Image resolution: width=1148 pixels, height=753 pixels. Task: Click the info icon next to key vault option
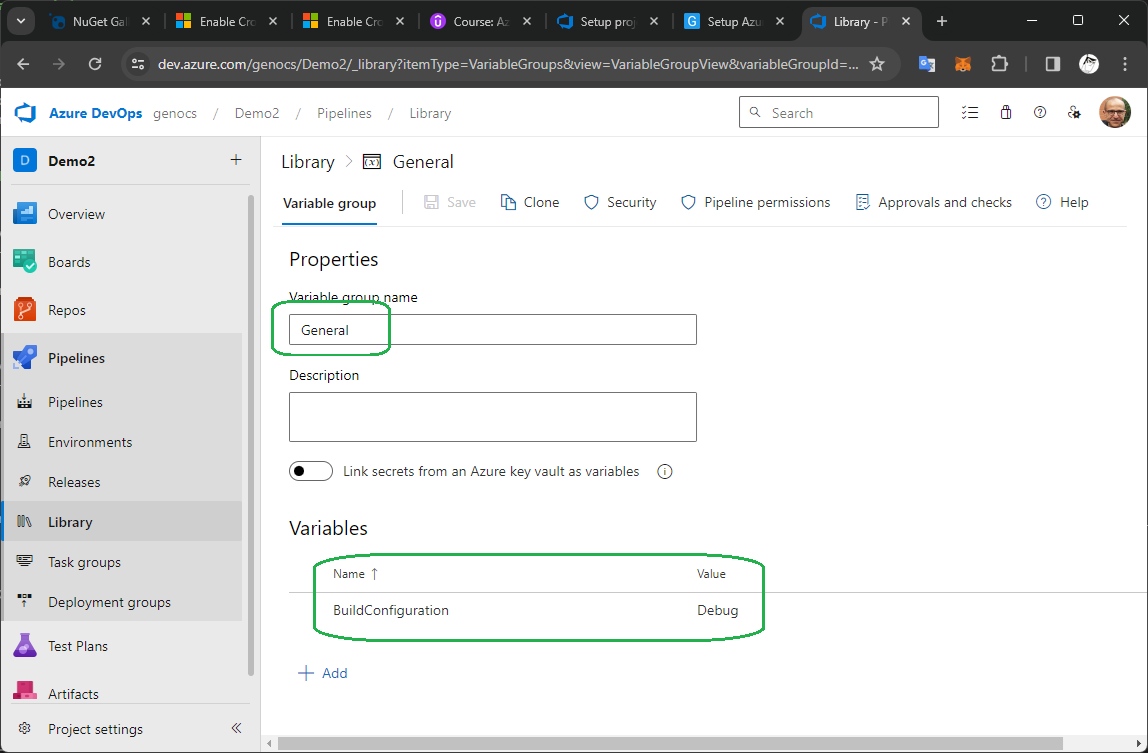point(664,472)
